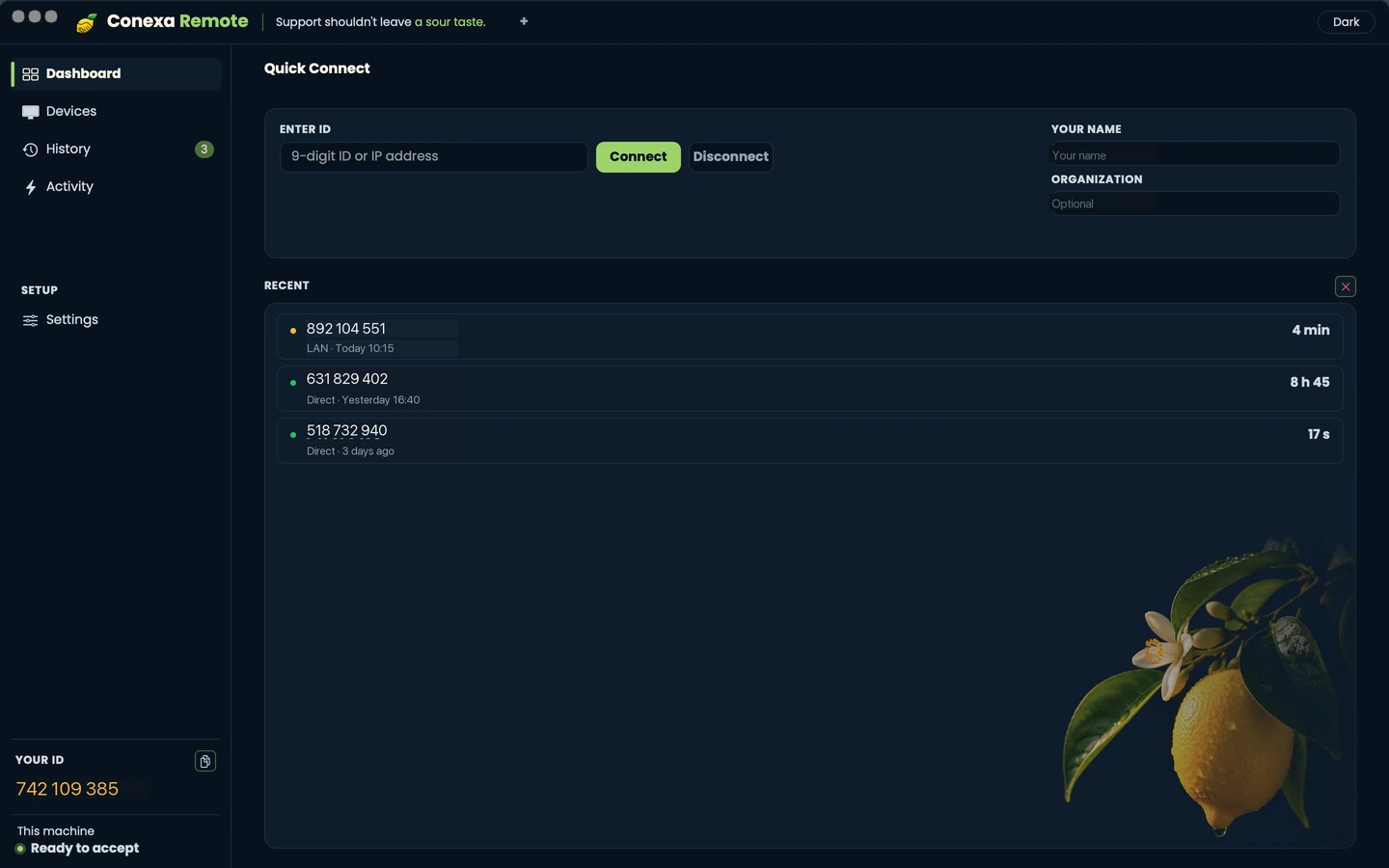Click the Dashboard grid icon
Screen dimensions: 1389x868
31,74
